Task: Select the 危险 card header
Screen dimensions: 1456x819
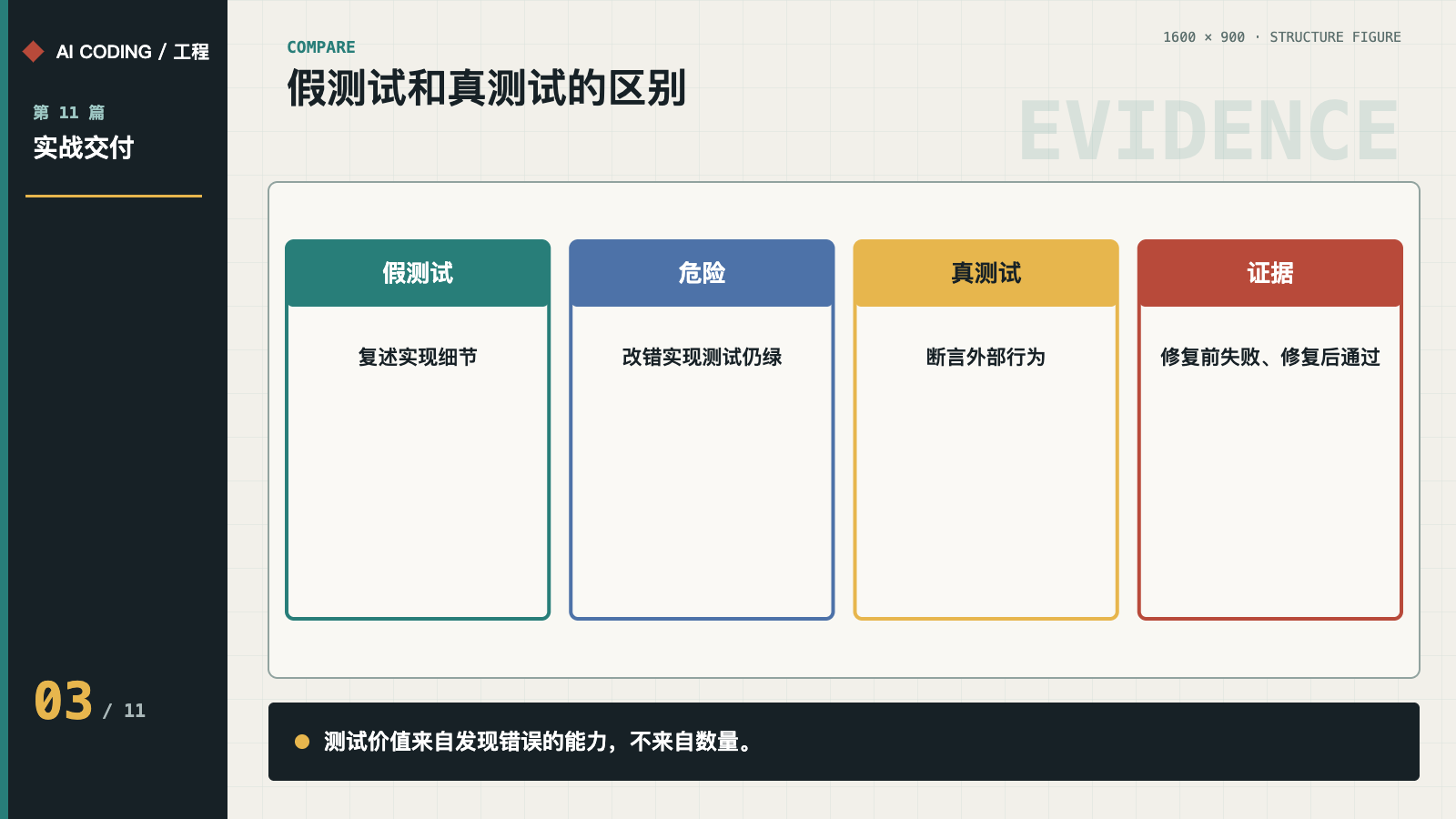Action: 702,273
